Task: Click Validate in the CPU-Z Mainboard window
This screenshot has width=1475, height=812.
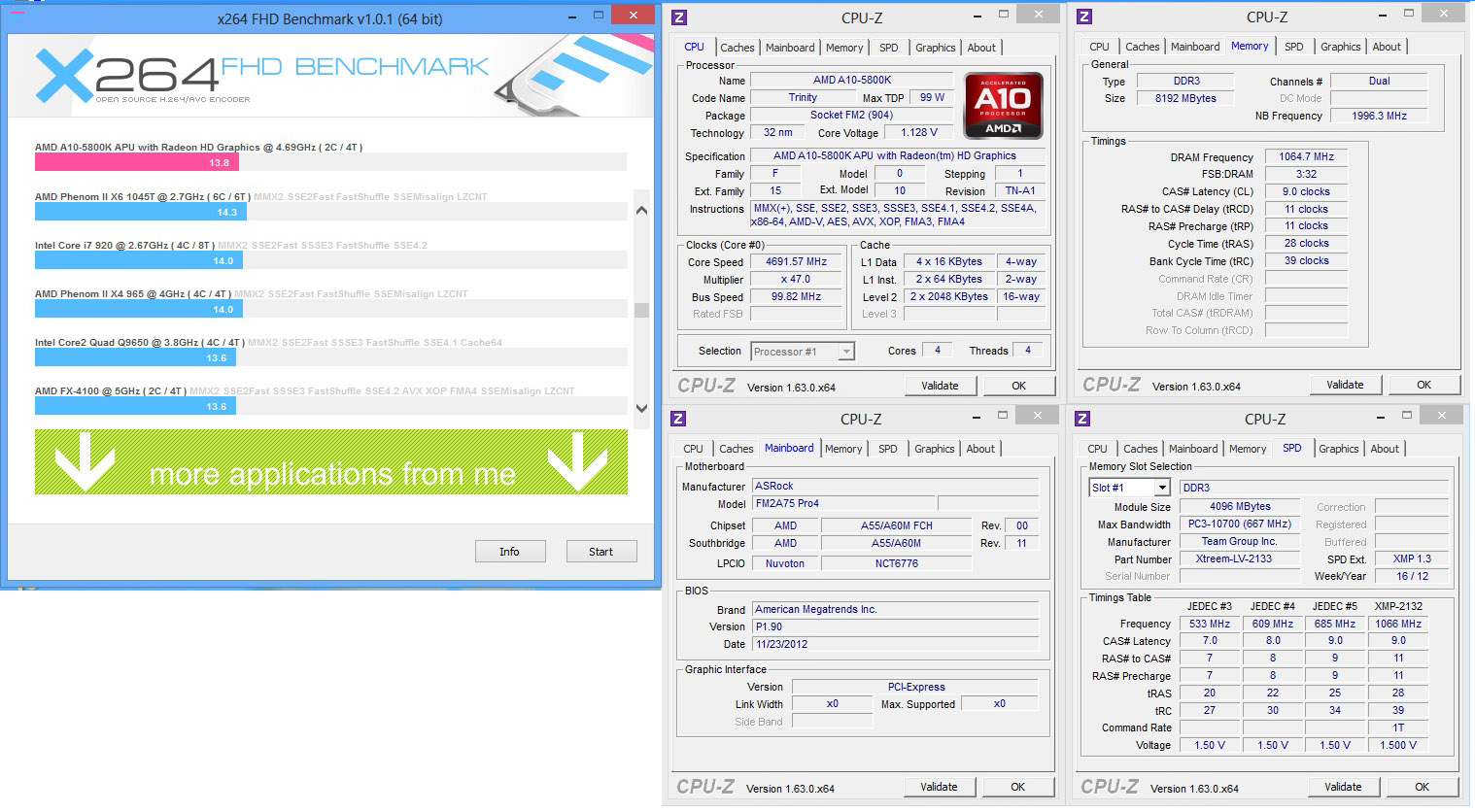Action: pyautogui.click(x=939, y=787)
